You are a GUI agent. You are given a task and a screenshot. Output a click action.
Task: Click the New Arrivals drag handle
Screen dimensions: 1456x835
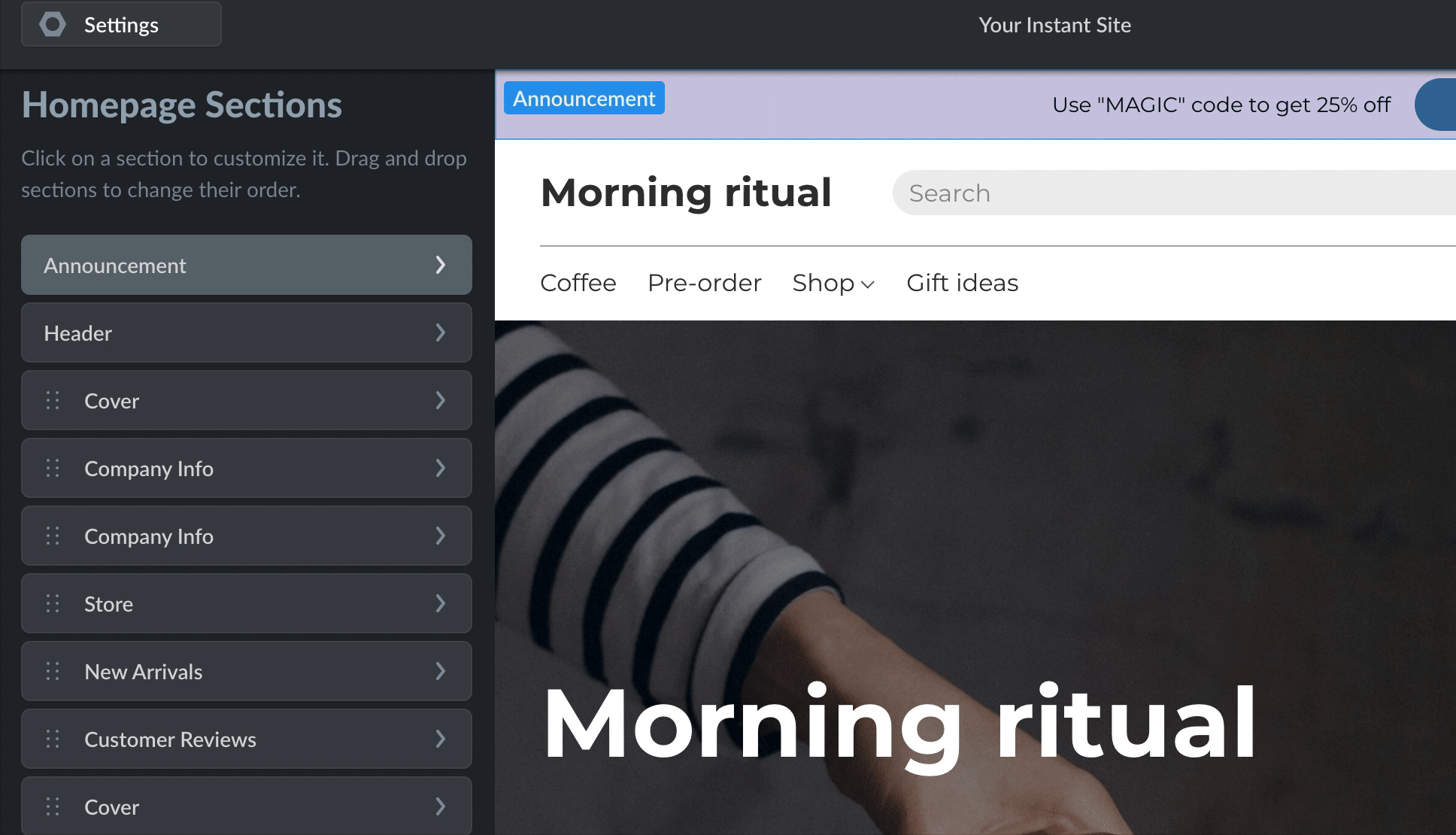point(53,671)
